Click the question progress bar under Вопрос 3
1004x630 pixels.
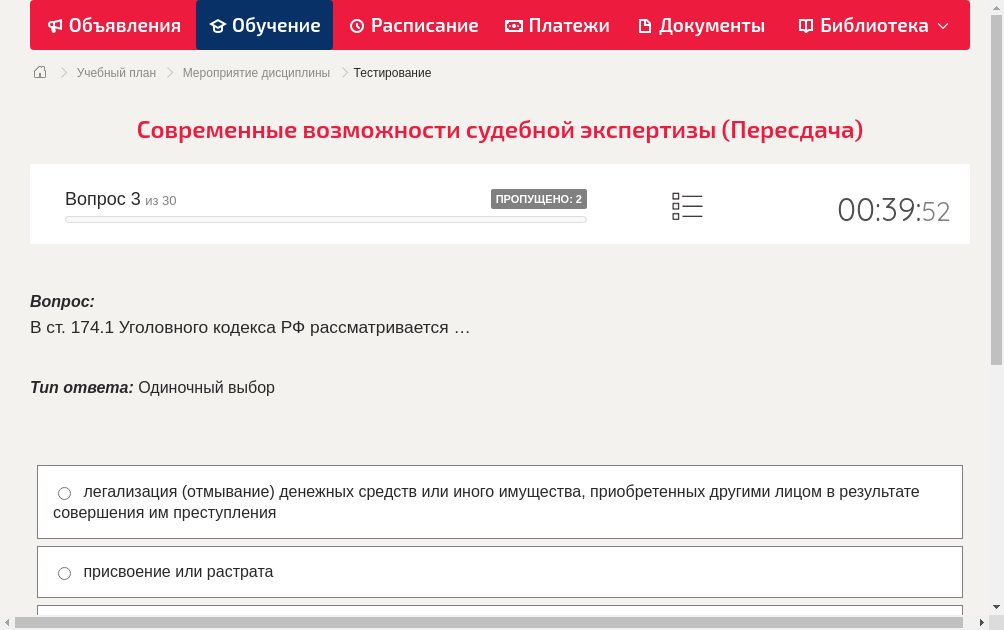pos(325,219)
